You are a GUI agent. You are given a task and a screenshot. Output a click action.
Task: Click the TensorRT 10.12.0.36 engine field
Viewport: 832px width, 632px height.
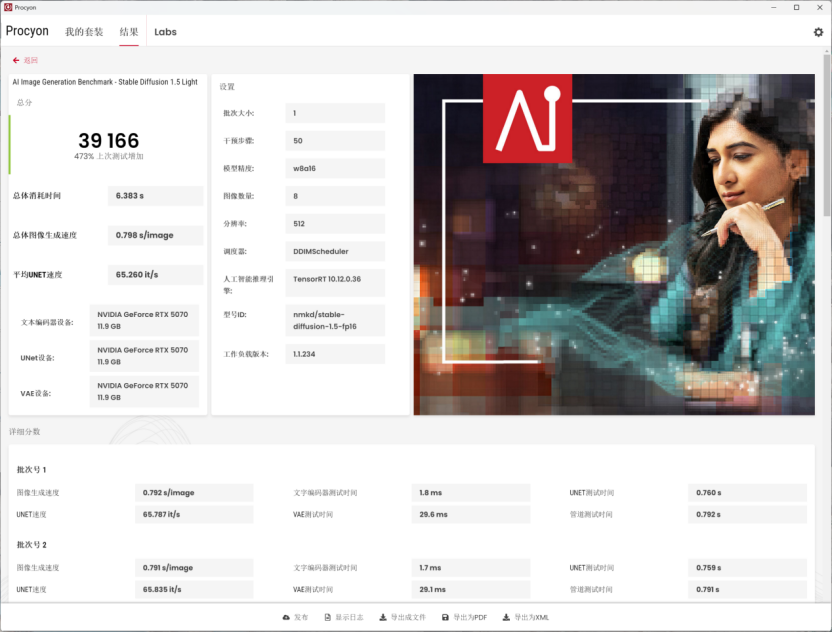coord(334,279)
